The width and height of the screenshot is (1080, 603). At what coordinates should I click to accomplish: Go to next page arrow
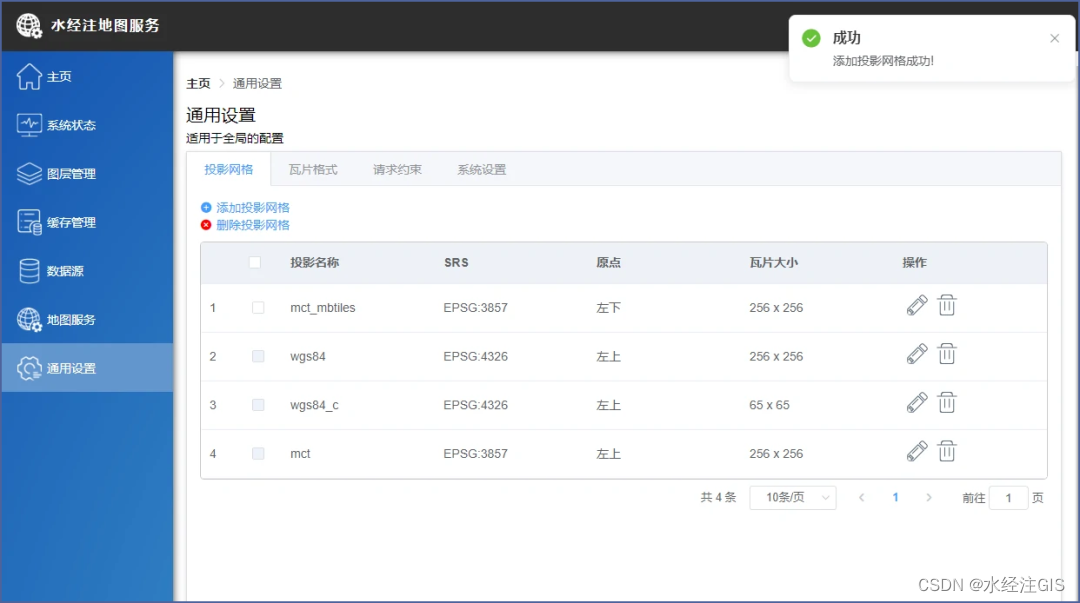click(928, 498)
